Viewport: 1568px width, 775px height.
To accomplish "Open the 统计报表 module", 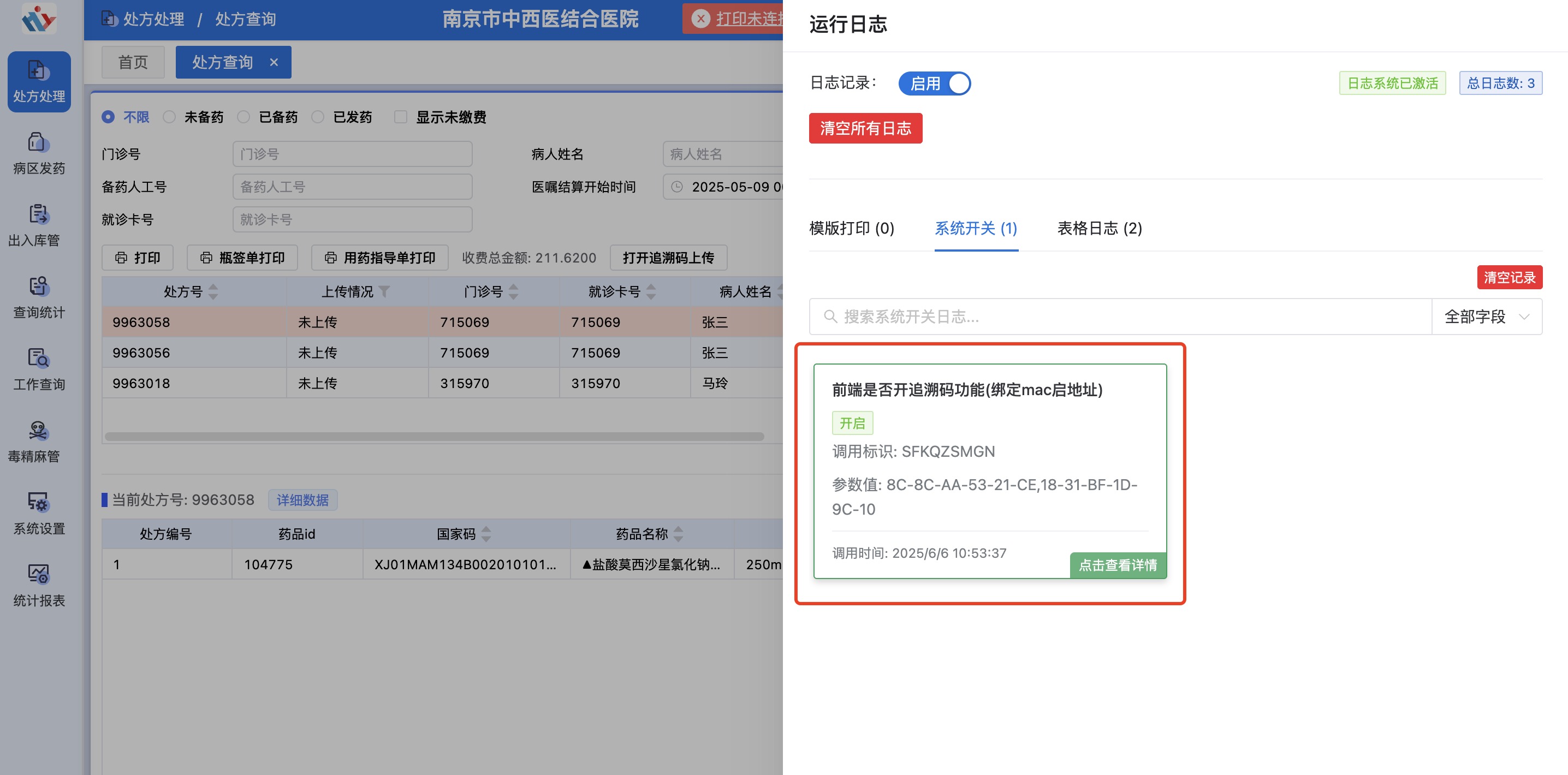I will (38, 587).
